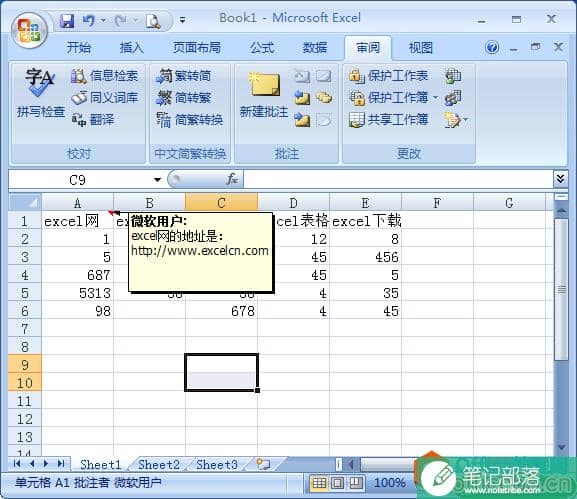Click previous sheet navigation arrow

[32, 464]
